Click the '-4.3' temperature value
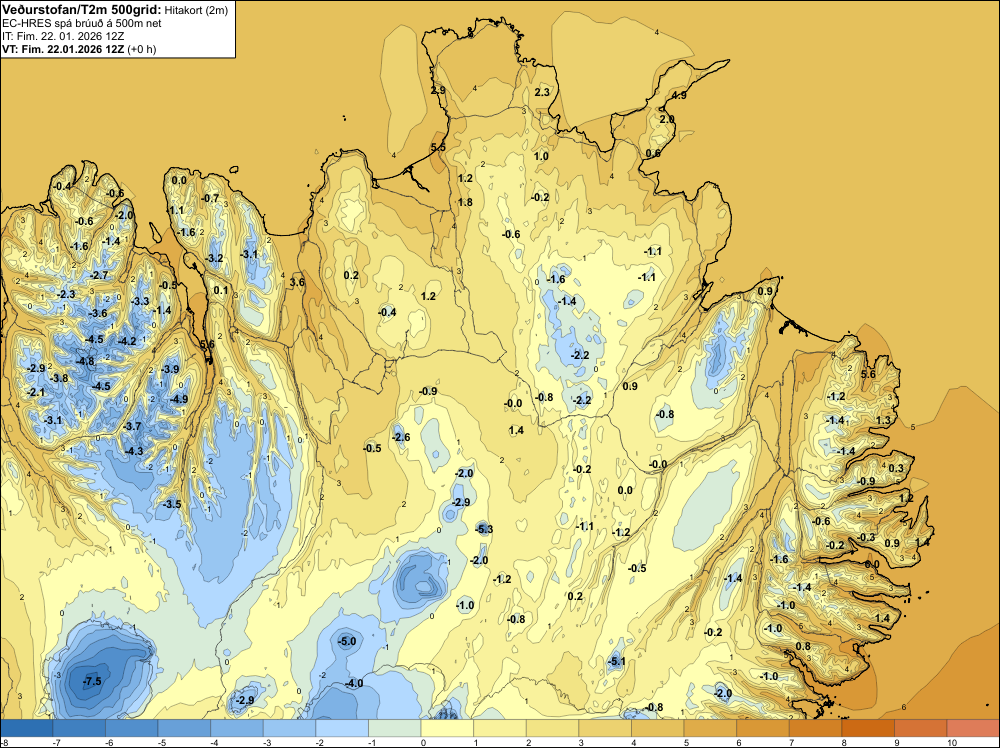 tap(134, 451)
